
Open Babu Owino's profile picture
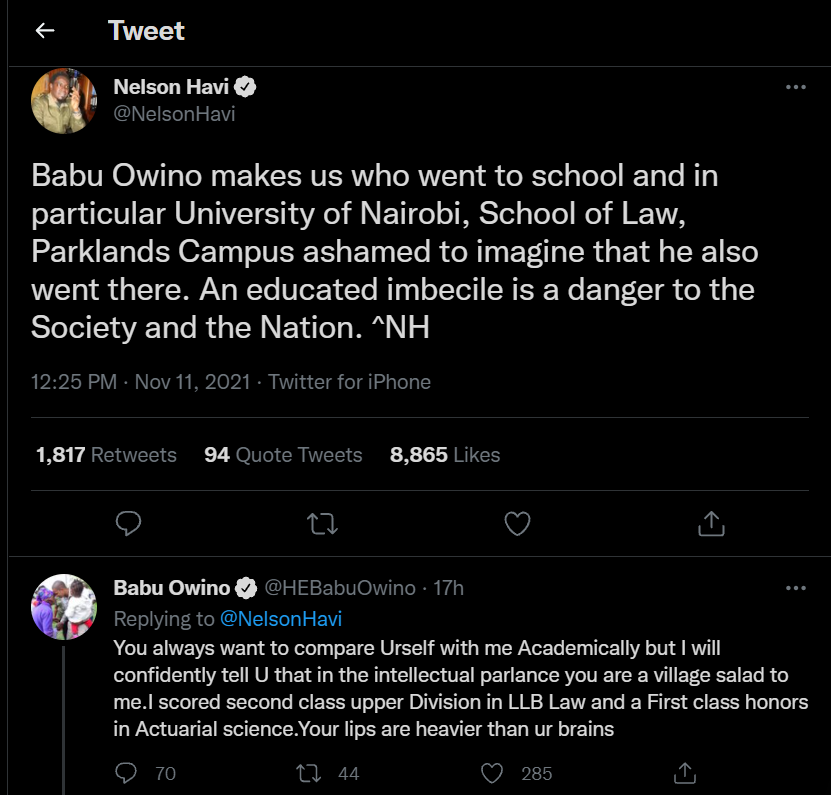[63, 606]
